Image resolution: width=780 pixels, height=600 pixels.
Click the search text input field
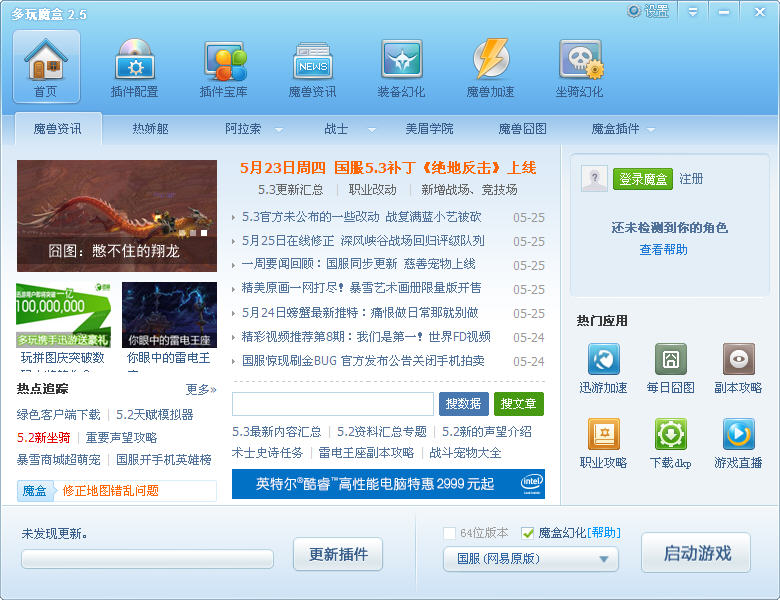[333, 403]
